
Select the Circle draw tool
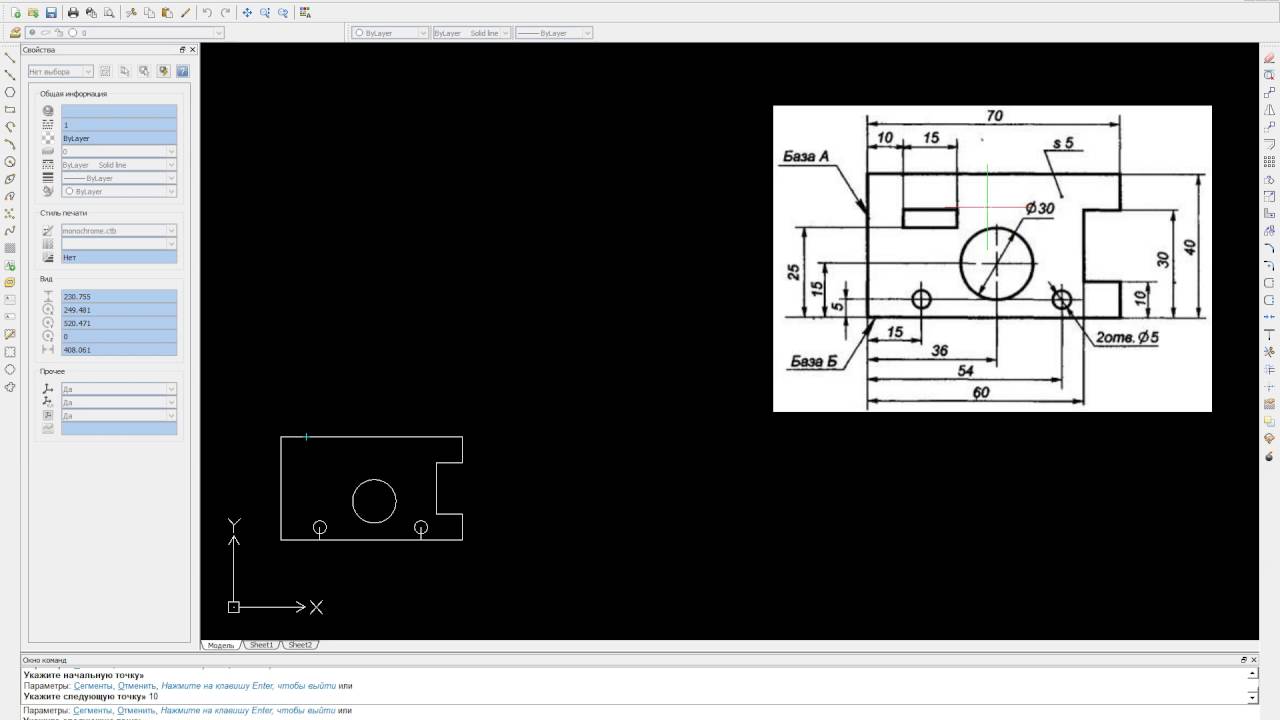pos(10,161)
